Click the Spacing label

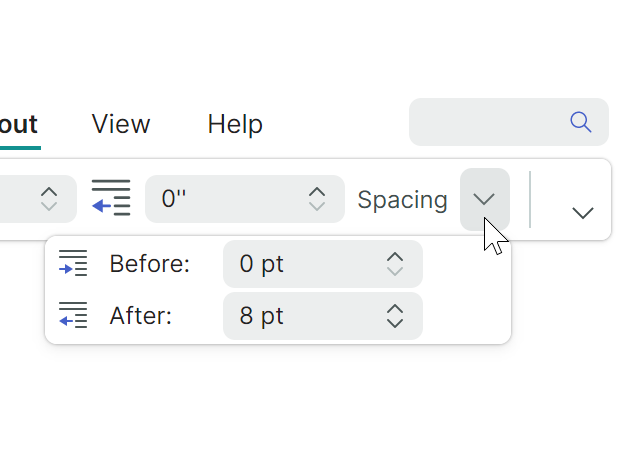[x=402, y=199]
